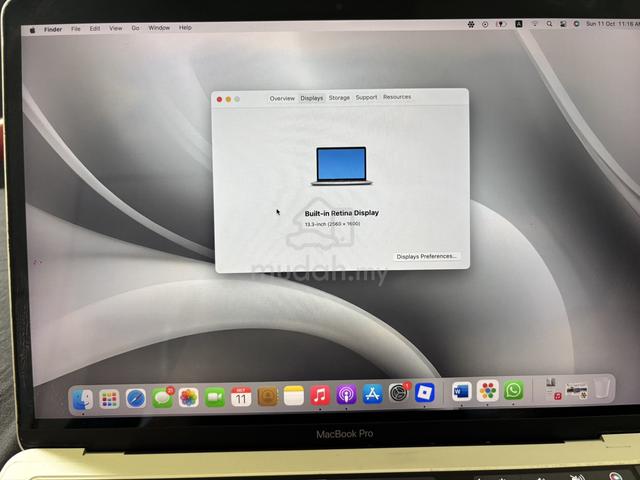Screen dimensions: 640x480
Task: Open Podcasts app in the Dock
Action: click(346, 395)
